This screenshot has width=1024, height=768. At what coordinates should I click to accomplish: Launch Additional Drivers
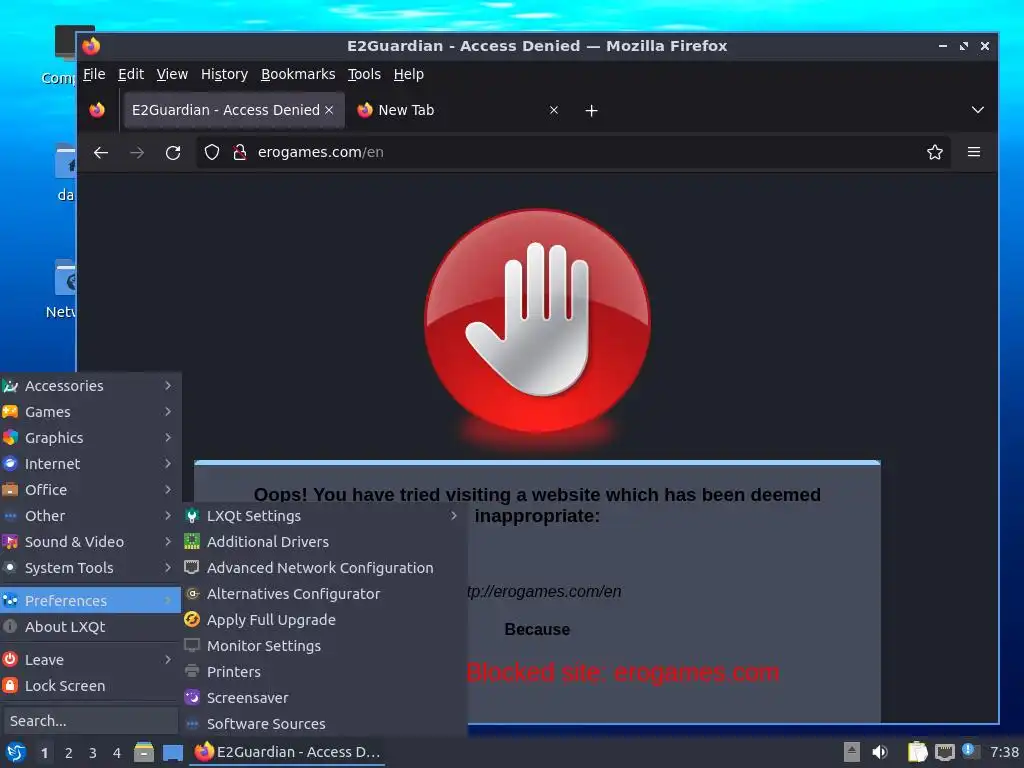324,541
